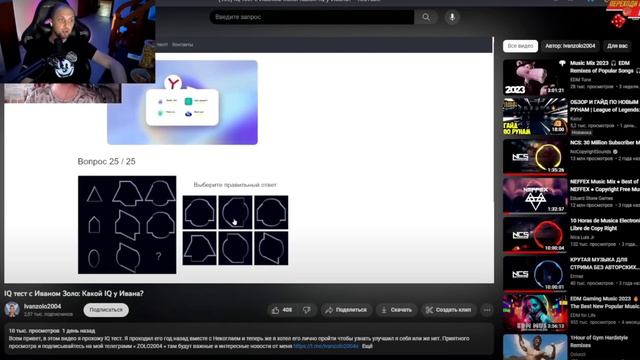Click video title IQ тест с Иваном Золо
Screen dimensions: 640x360
click(74, 293)
